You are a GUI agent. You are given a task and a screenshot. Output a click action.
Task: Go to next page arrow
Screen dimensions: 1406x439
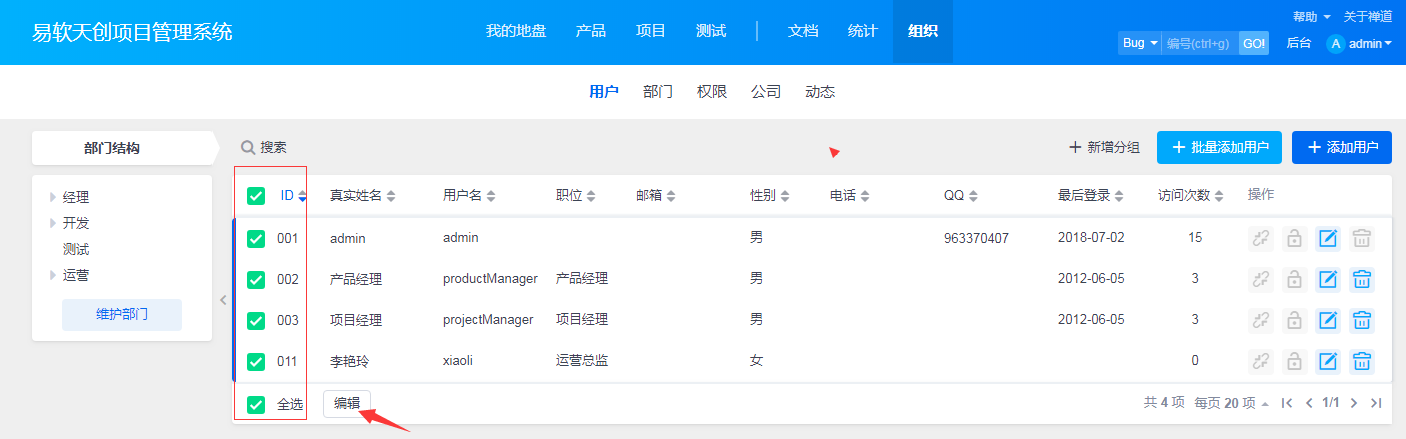(1354, 403)
